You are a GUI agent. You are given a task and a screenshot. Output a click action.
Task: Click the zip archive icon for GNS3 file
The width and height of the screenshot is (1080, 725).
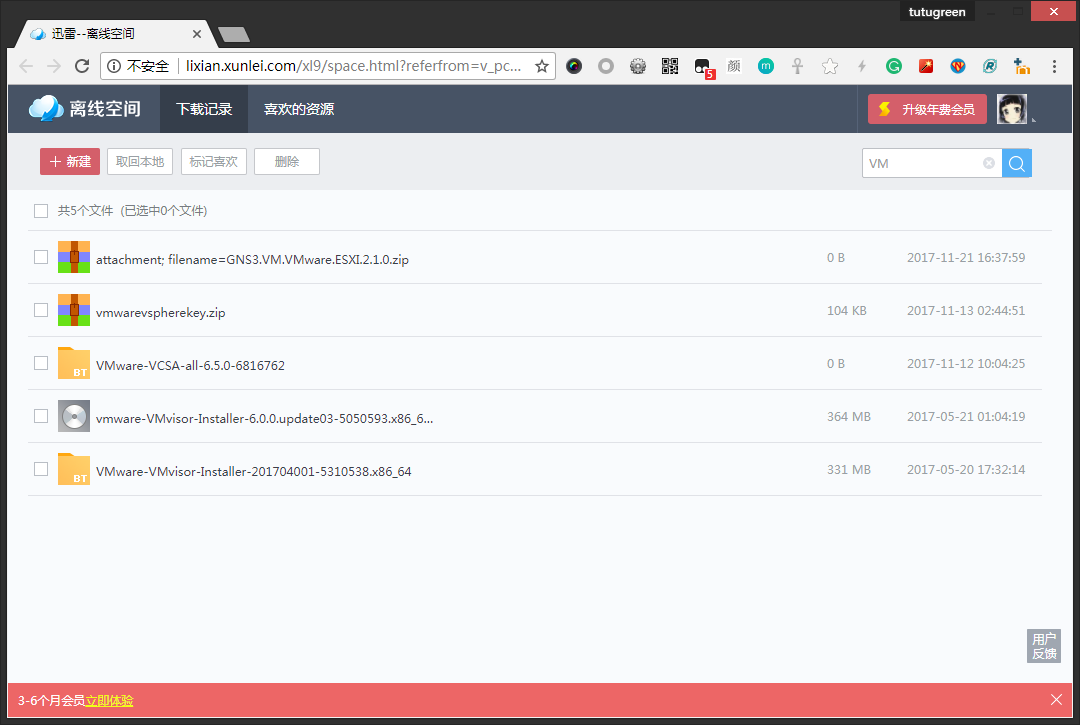[74, 257]
